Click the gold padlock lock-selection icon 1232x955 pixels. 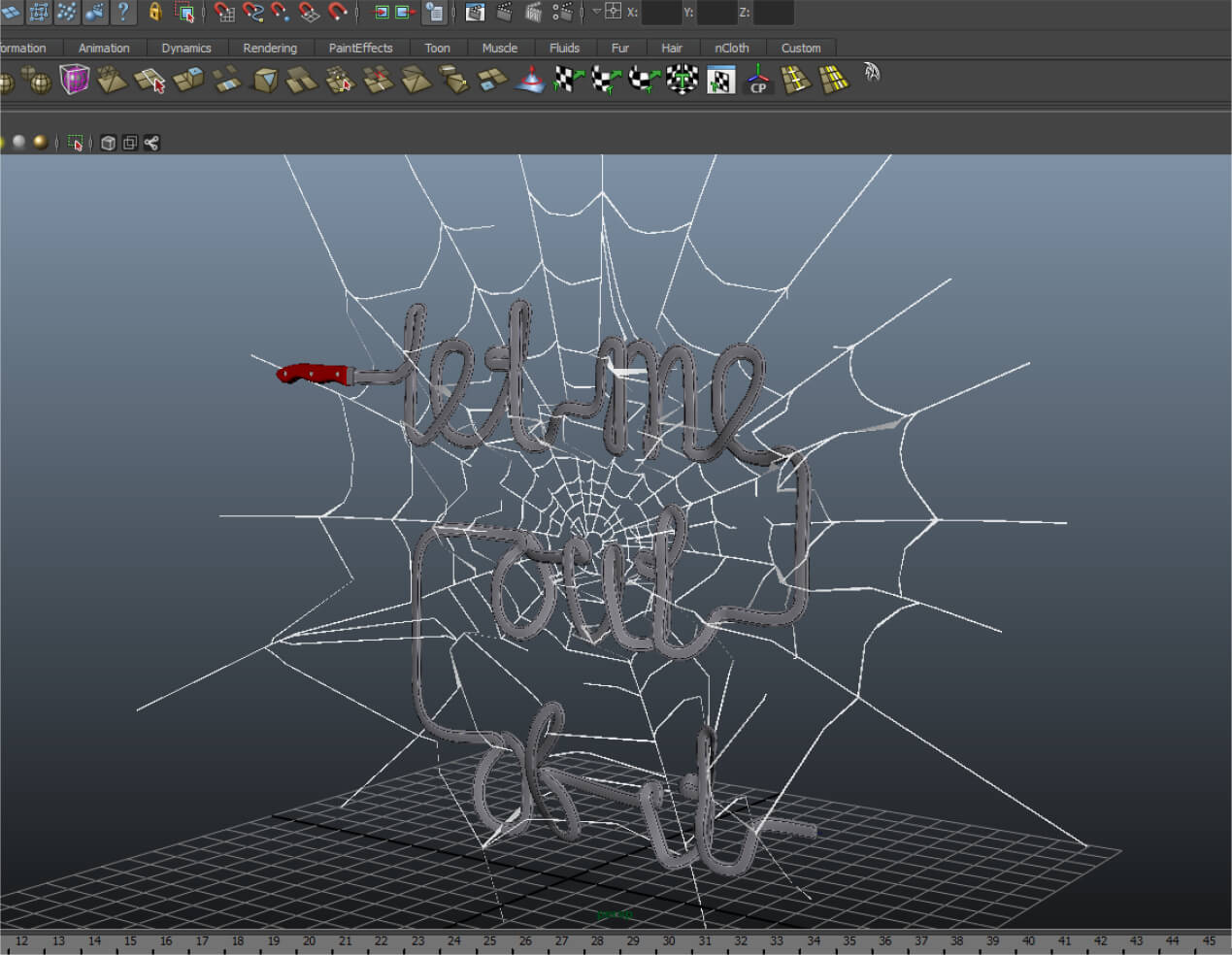(154, 12)
